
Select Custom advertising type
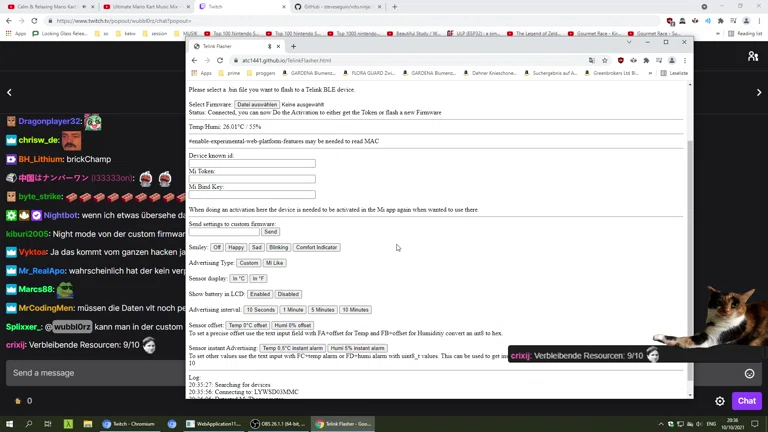[249, 263]
